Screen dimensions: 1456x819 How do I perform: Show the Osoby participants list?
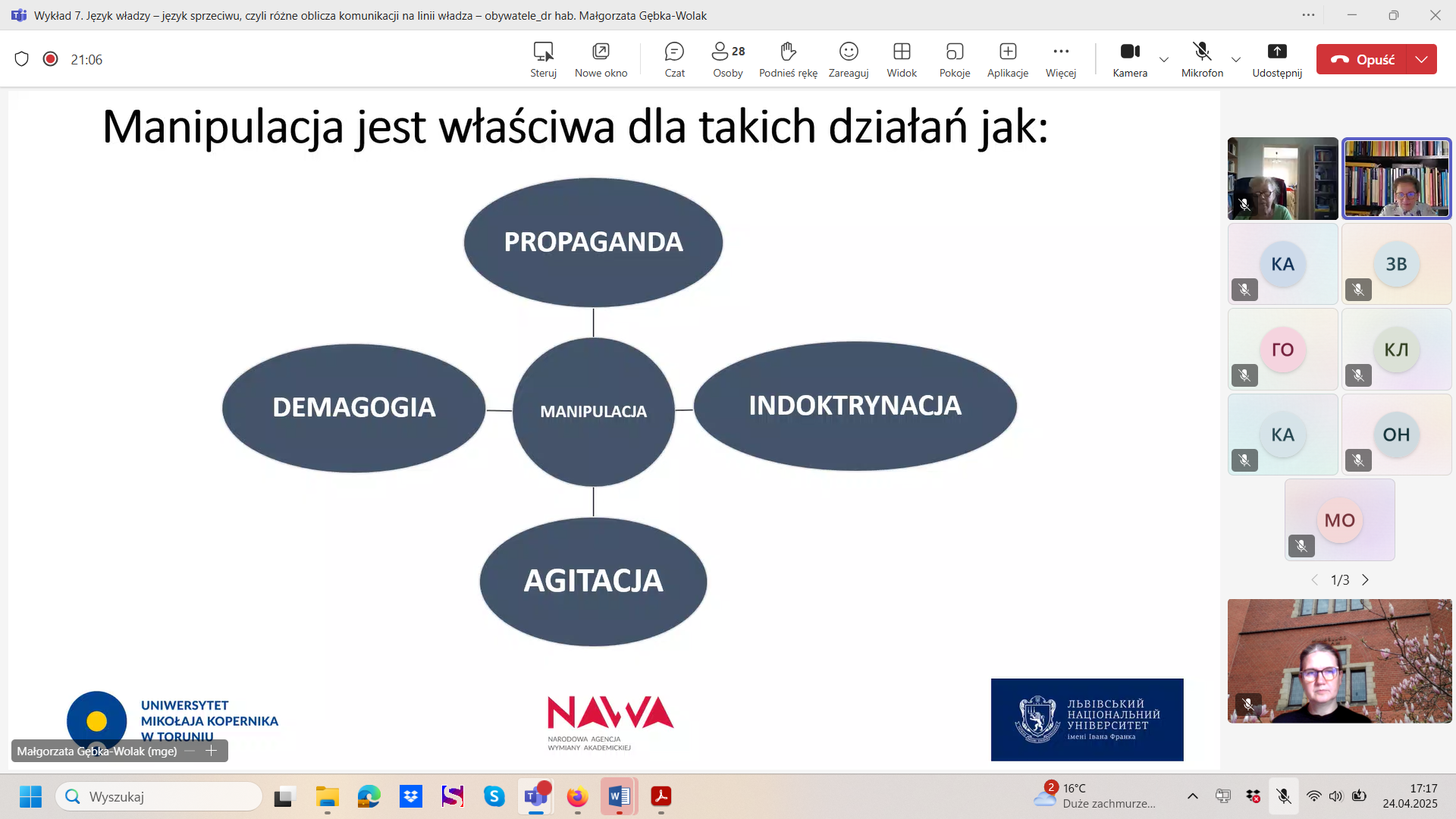pos(727,59)
